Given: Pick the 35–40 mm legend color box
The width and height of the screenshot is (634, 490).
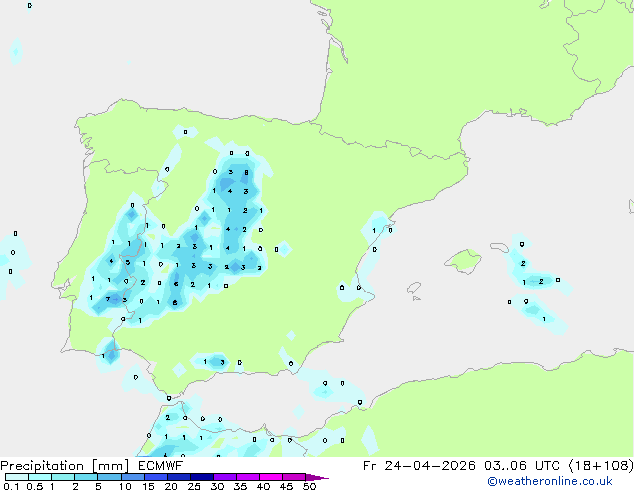Looking at the screenshot, I should pyautogui.click(x=247, y=477).
